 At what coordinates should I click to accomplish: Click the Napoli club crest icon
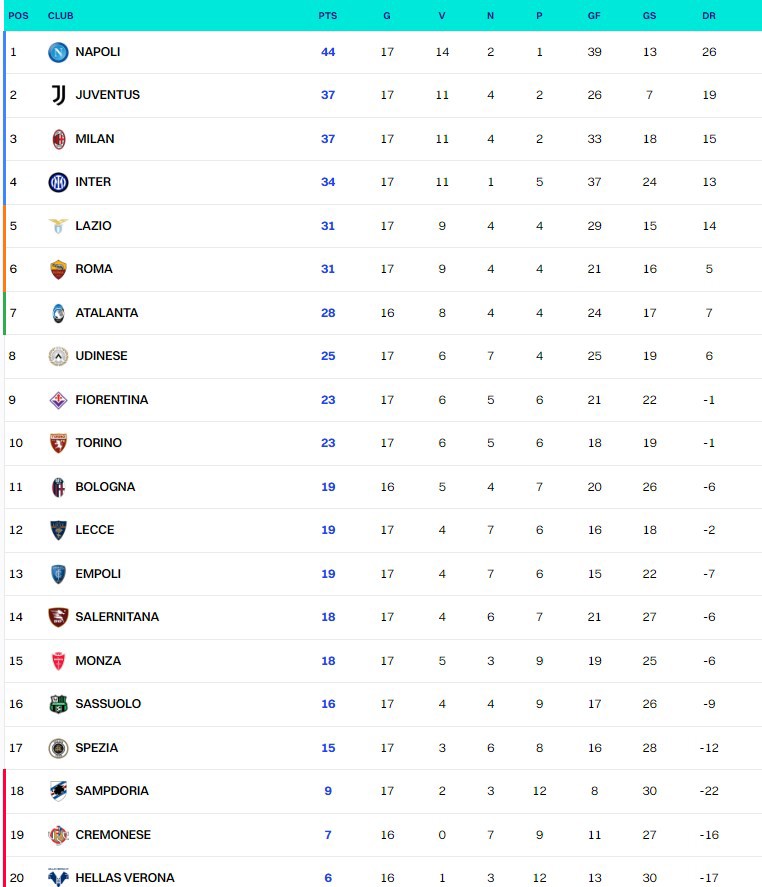[x=58, y=52]
